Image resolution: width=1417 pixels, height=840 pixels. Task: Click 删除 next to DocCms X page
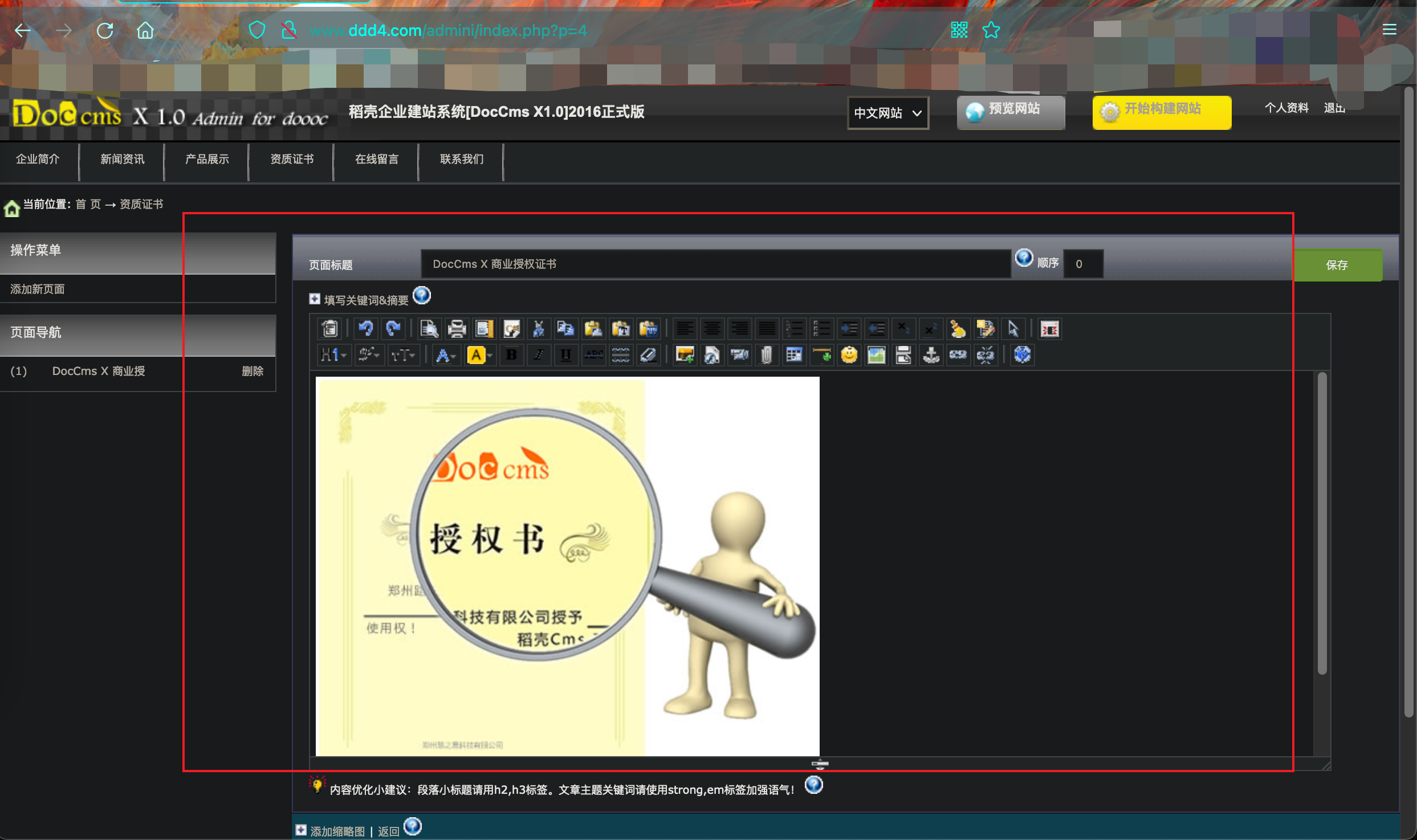tap(252, 371)
